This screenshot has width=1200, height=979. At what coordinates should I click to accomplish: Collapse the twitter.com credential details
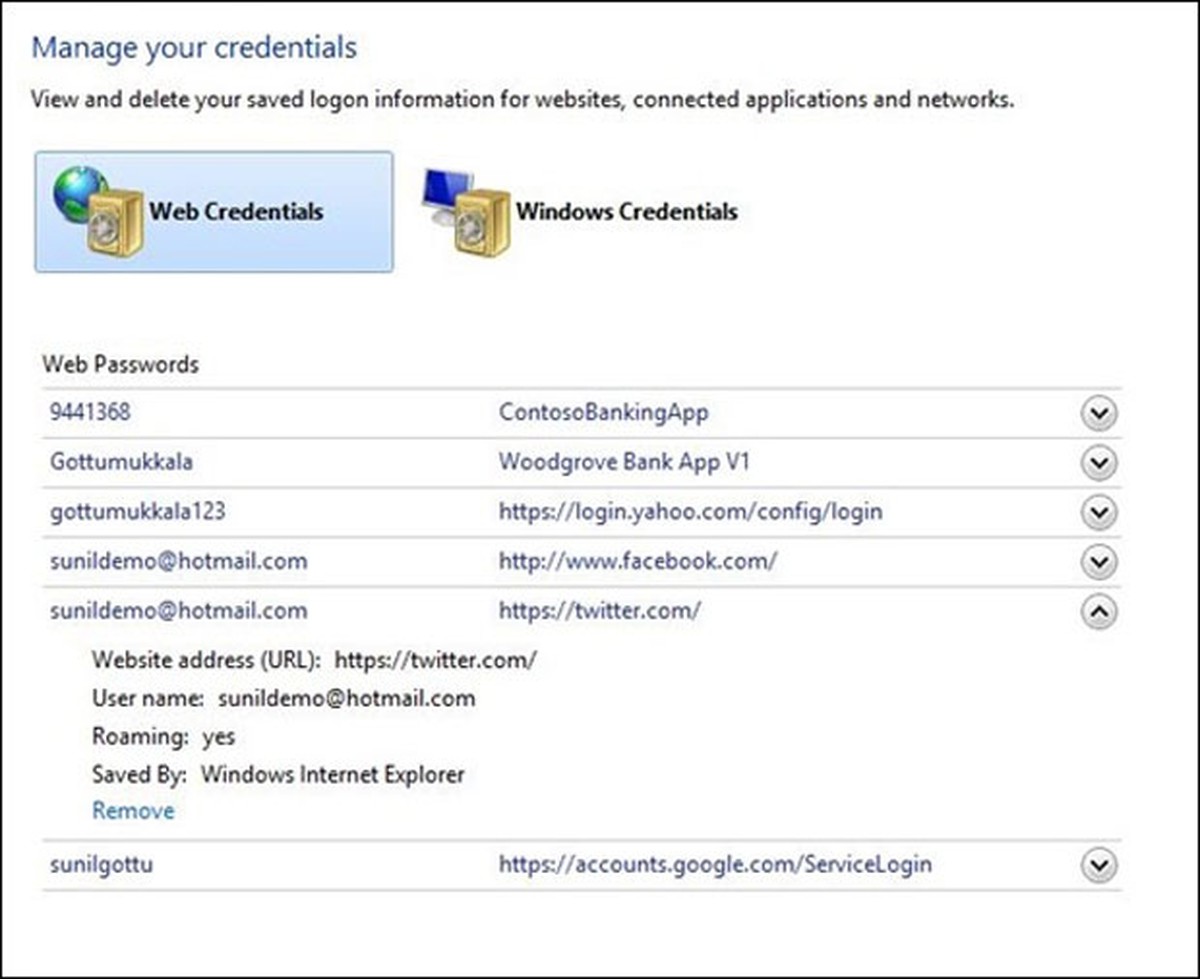tap(1099, 612)
